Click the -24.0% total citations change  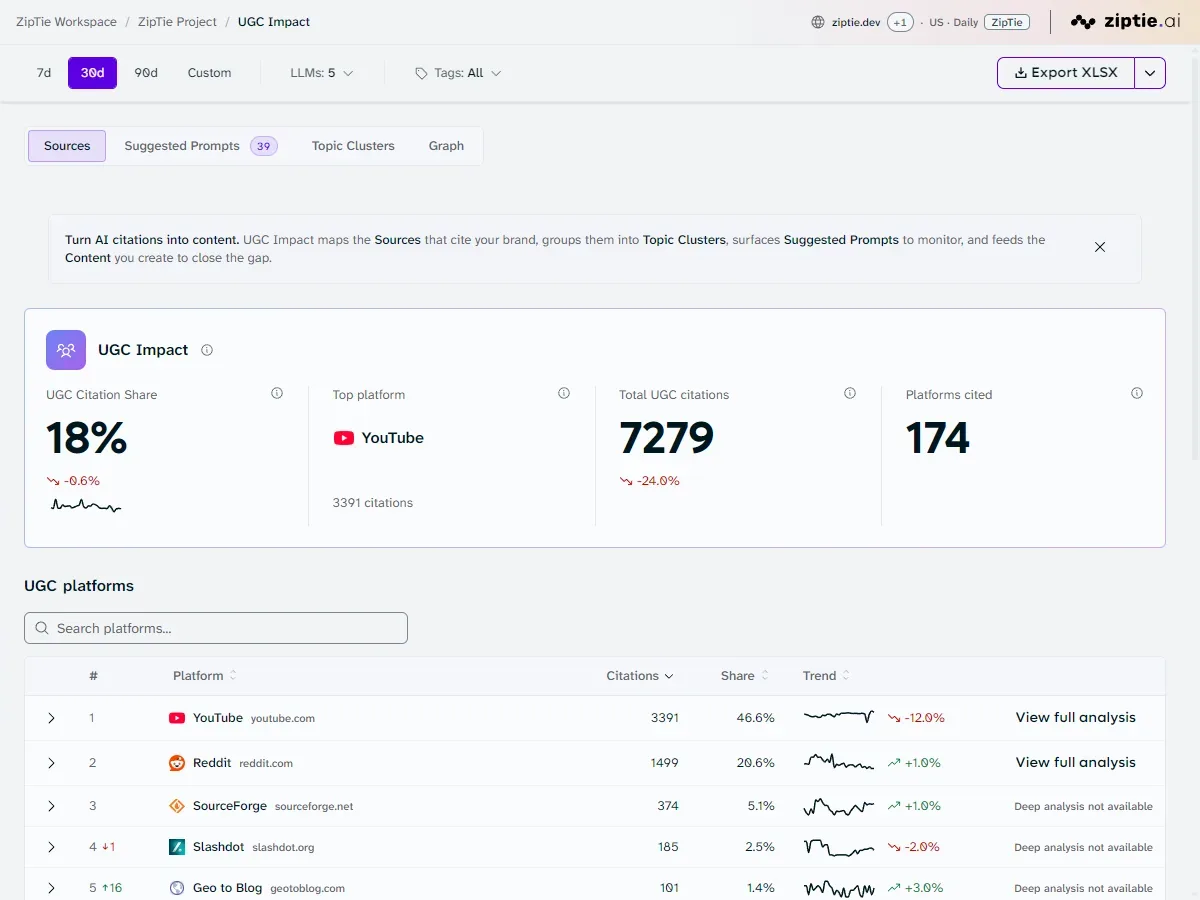649,481
